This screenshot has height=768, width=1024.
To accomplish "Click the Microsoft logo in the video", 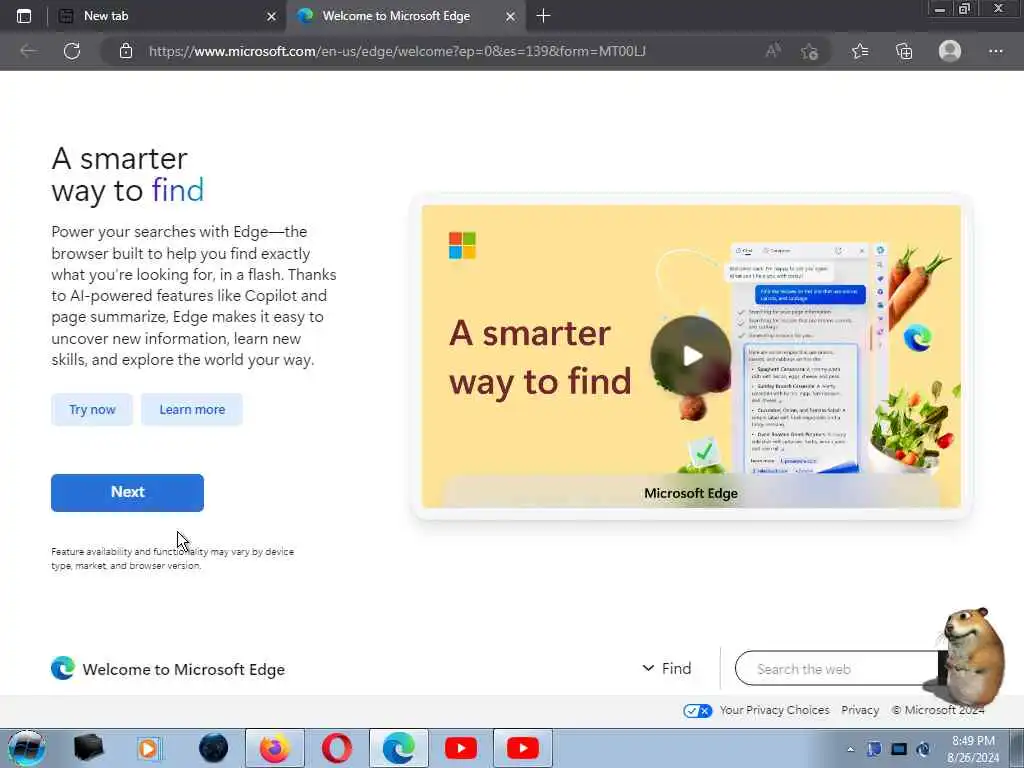I will coord(462,246).
